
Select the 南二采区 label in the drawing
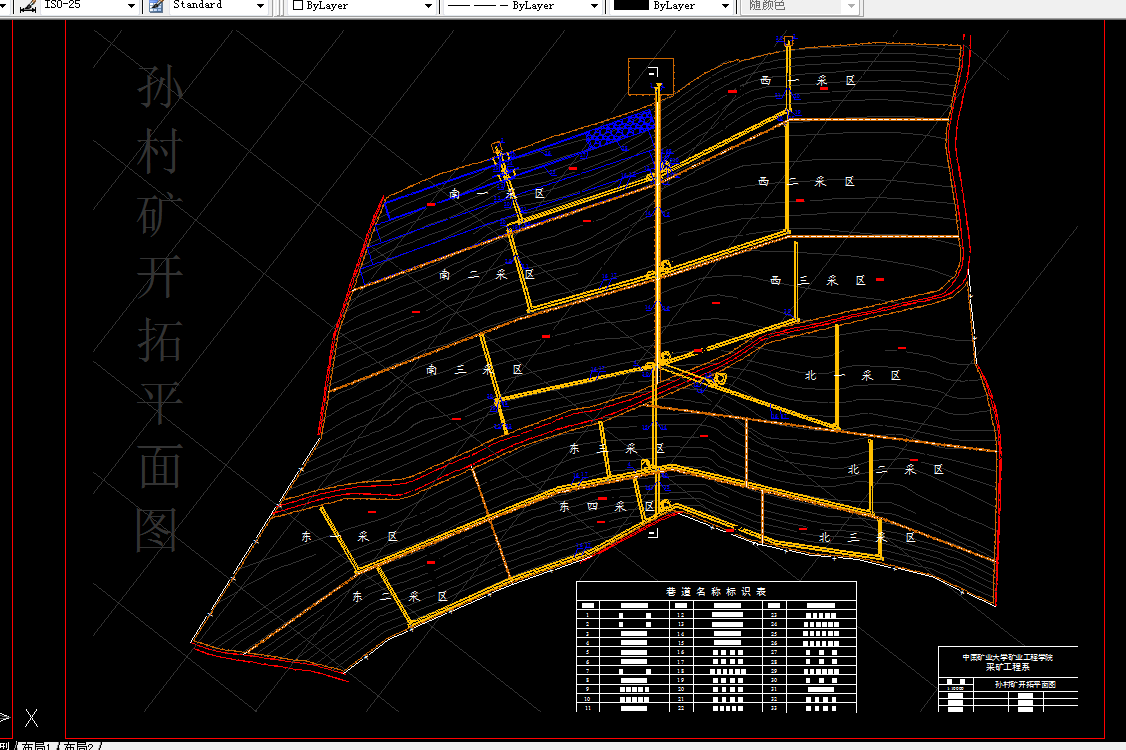487,274
